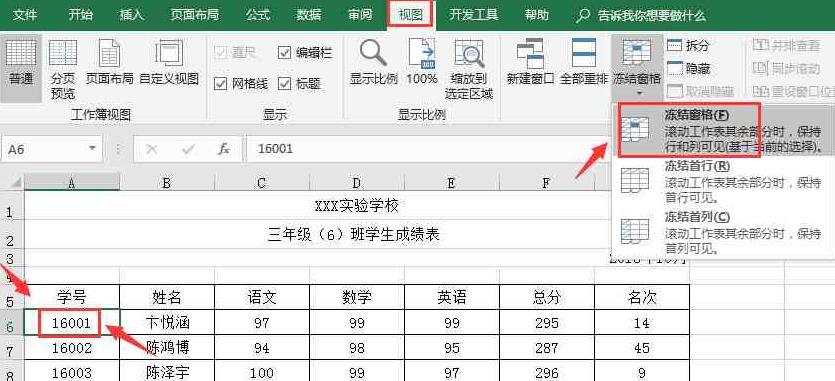Open Page Break Preview (分页预览)
This screenshot has height=381, width=835.
[63, 69]
